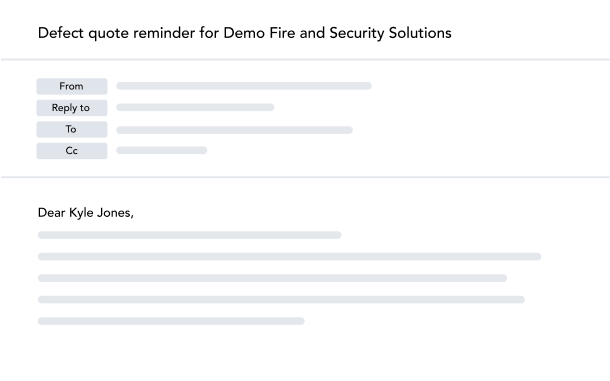
Task: Select the Reply to label
Action: [72, 108]
